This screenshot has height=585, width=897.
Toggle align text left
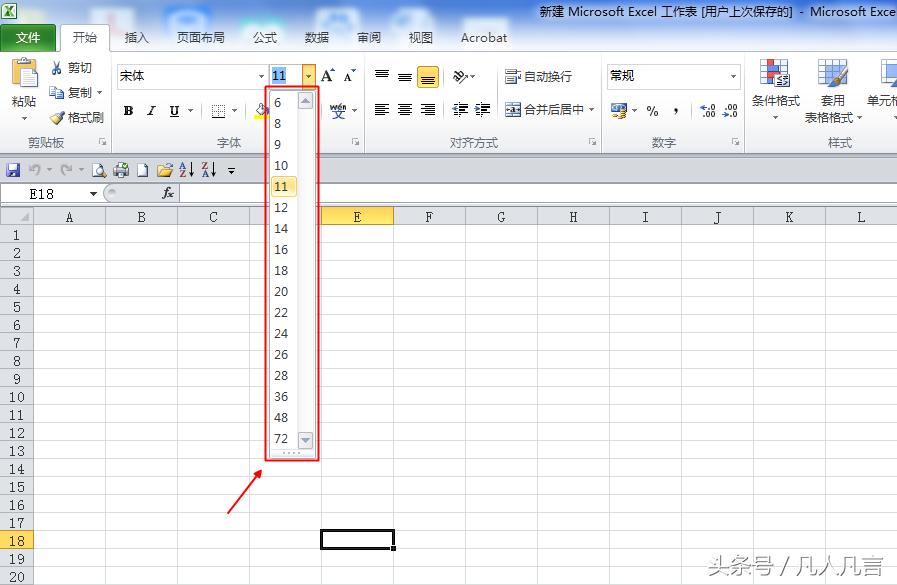[382, 110]
